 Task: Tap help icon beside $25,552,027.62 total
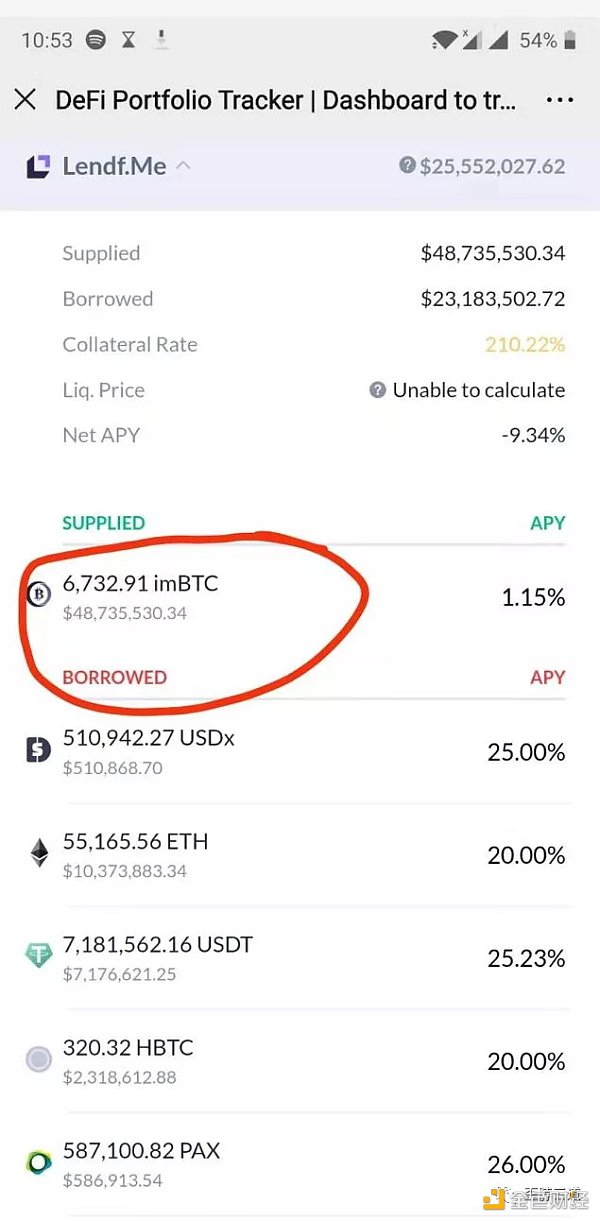[x=407, y=165]
